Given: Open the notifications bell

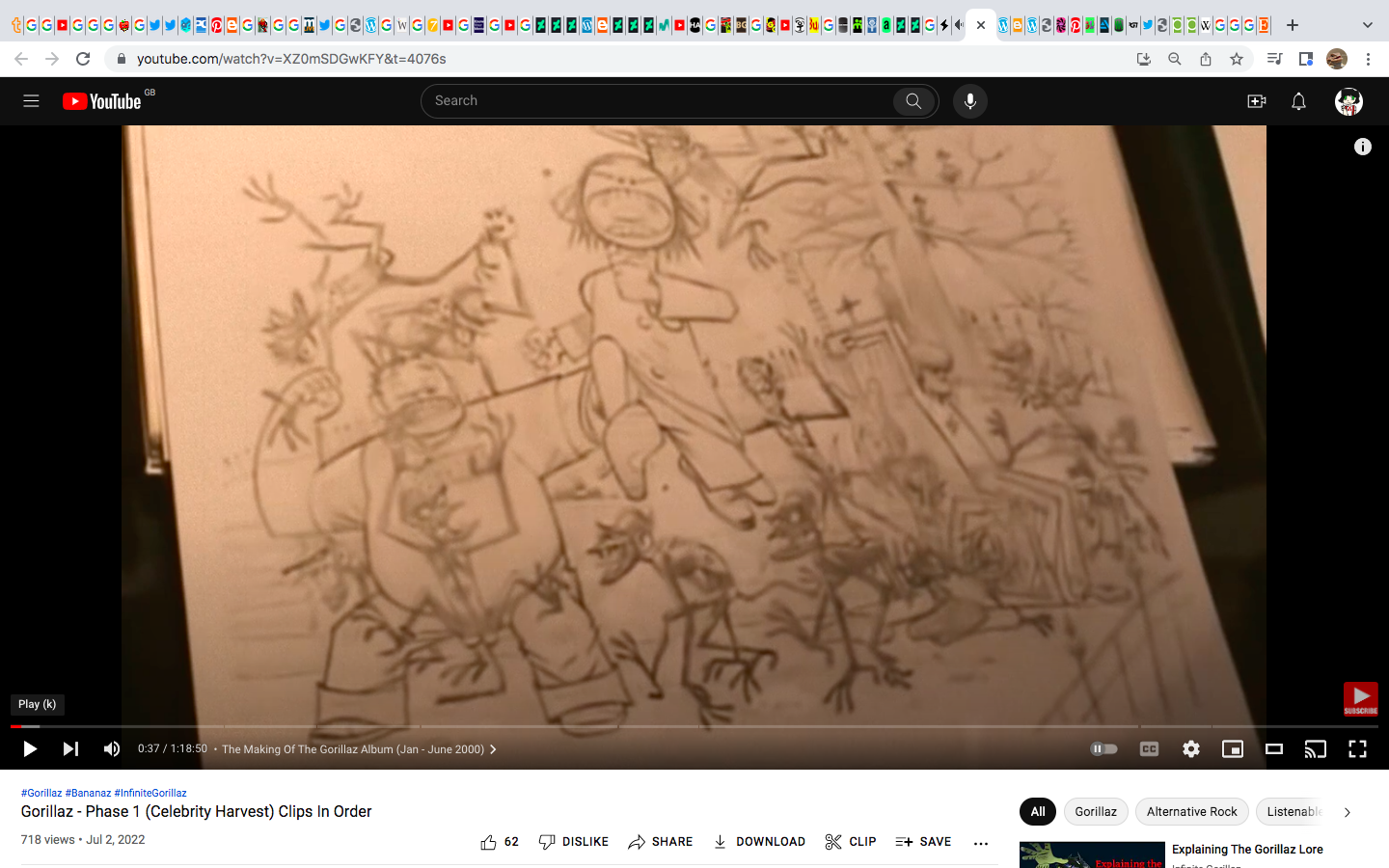Looking at the screenshot, I should coord(1299,101).
